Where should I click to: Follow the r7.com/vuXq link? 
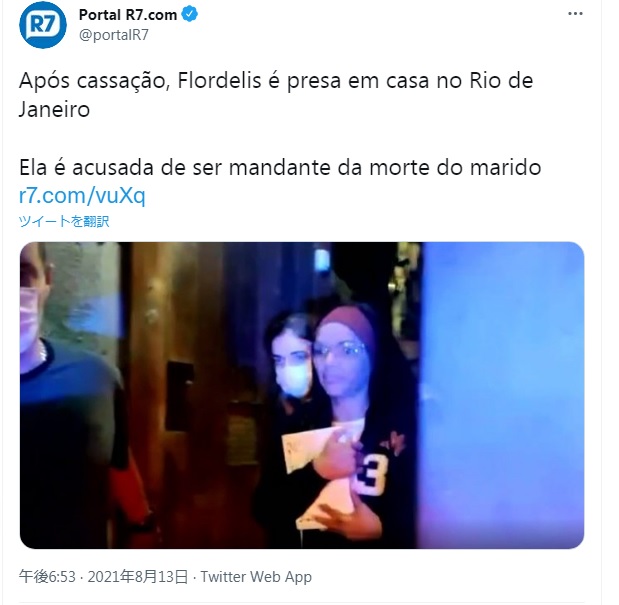[x=82, y=195]
